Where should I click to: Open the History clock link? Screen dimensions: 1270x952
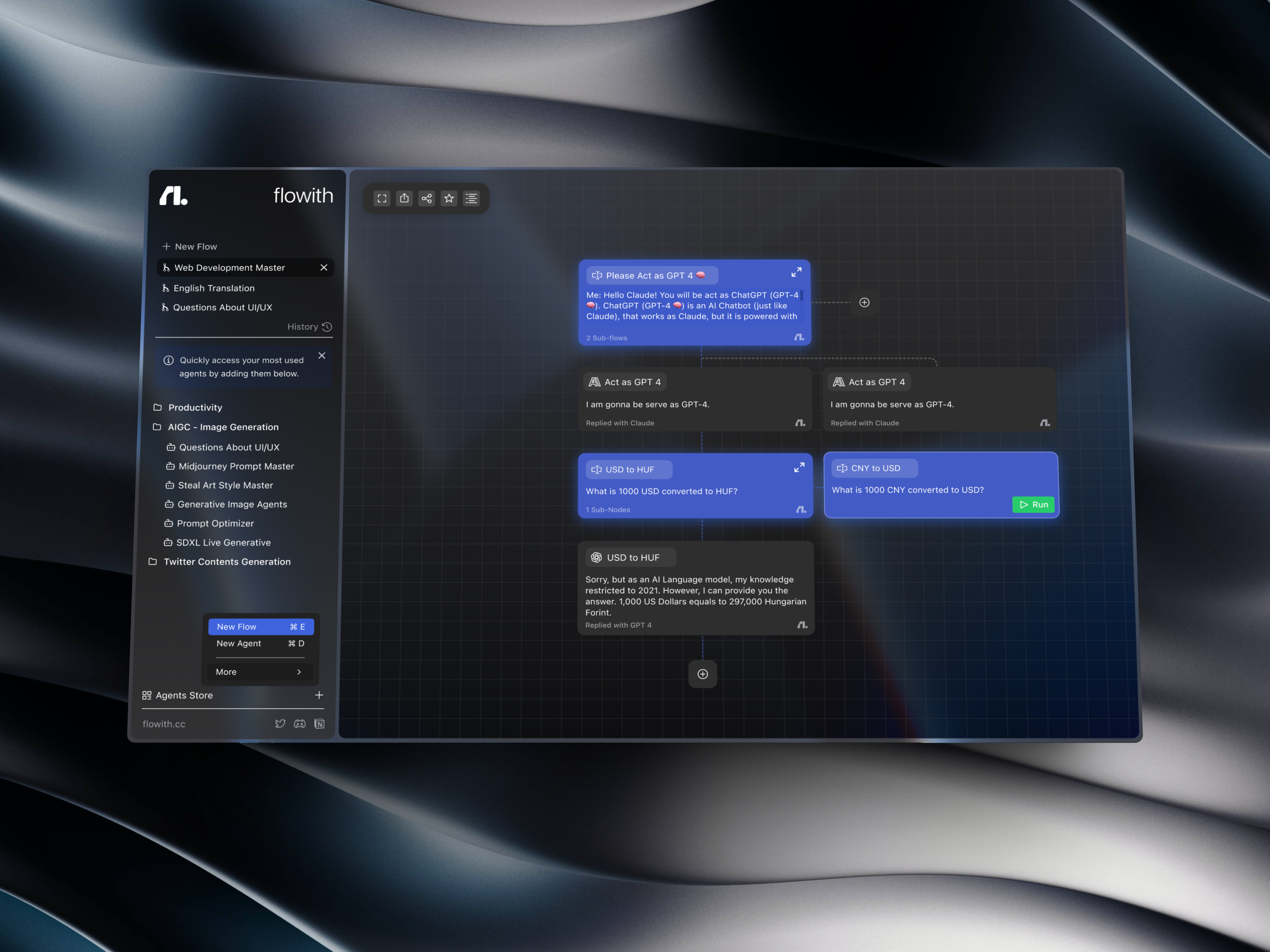point(310,327)
